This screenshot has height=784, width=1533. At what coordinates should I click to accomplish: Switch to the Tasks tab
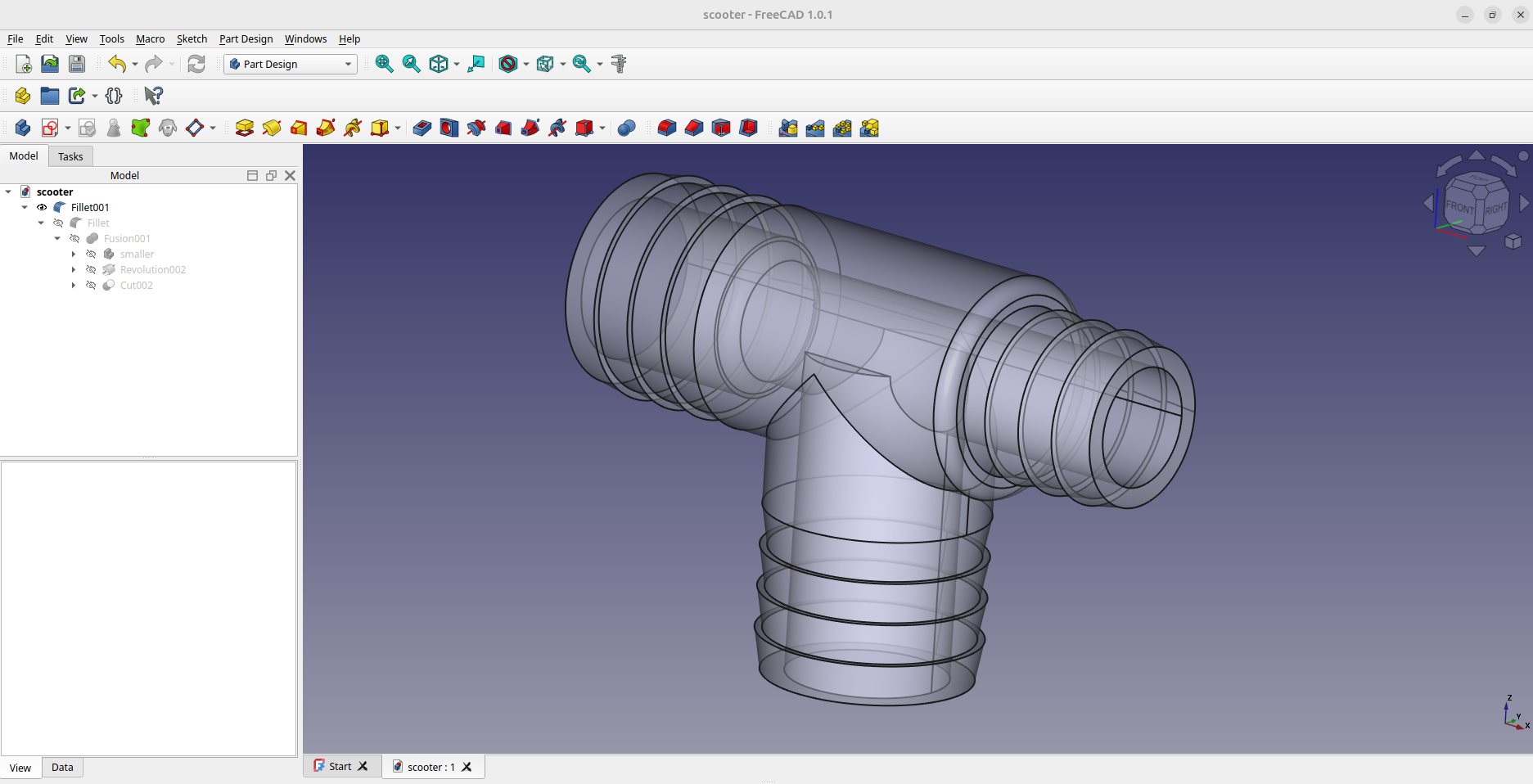70,156
